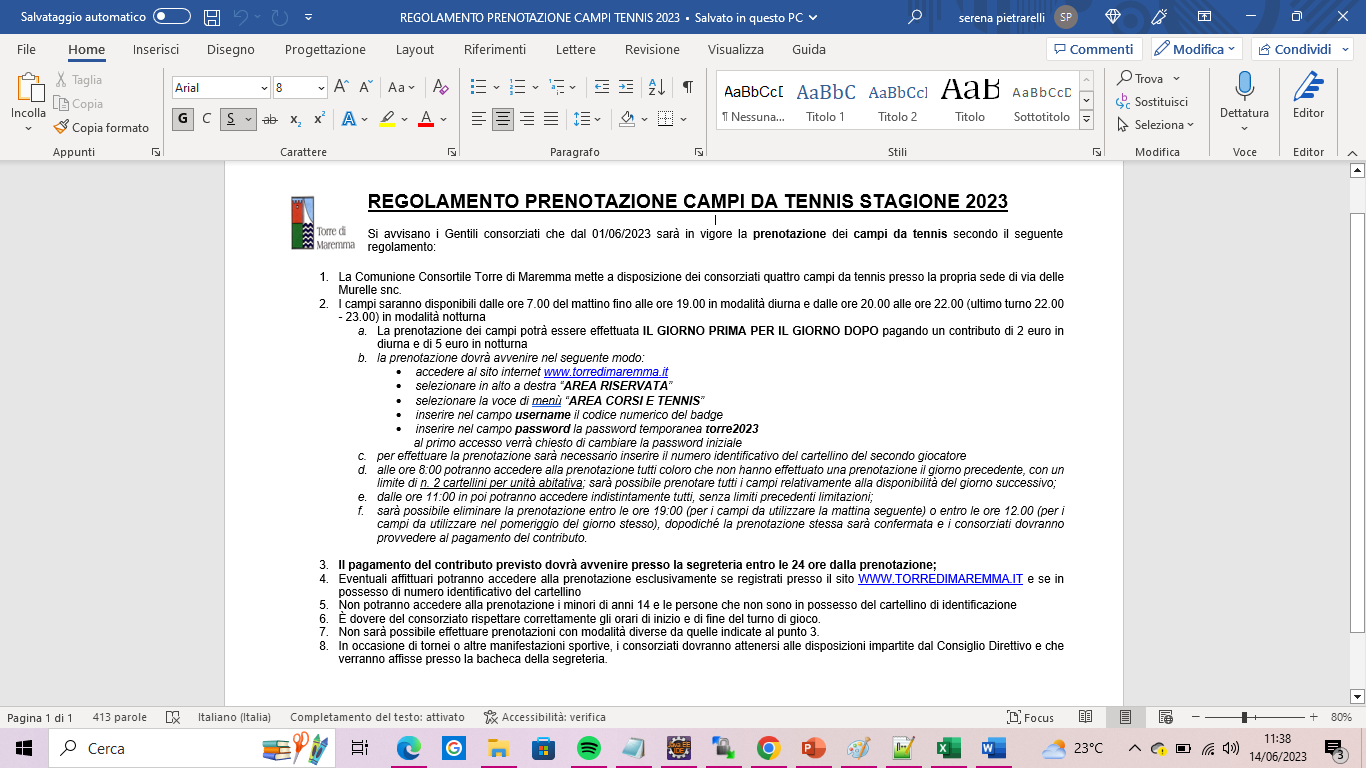Align text left
Image resolution: width=1366 pixels, height=768 pixels.
coord(479,119)
